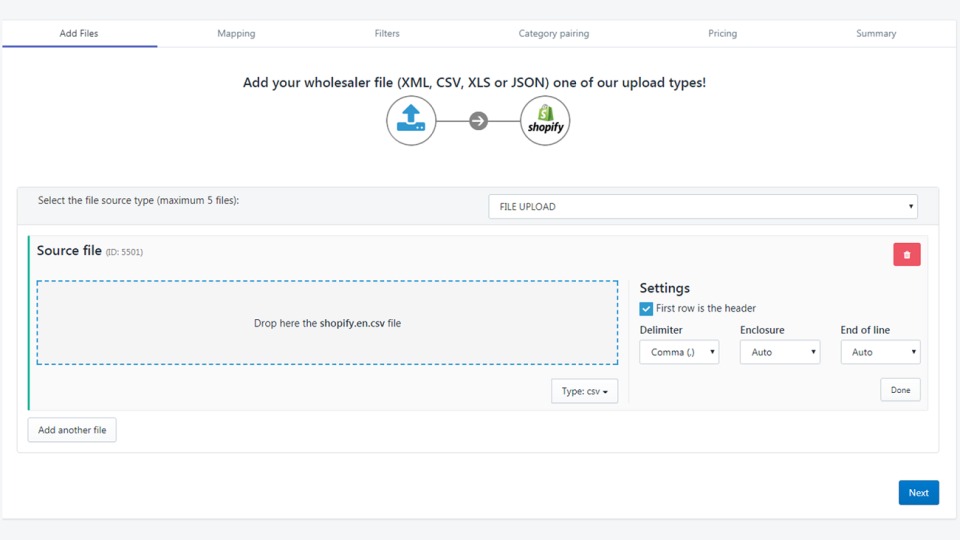This screenshot has height=540, width=960.
Task: Select the Add Files tab
Action: [x=79, y=33]
